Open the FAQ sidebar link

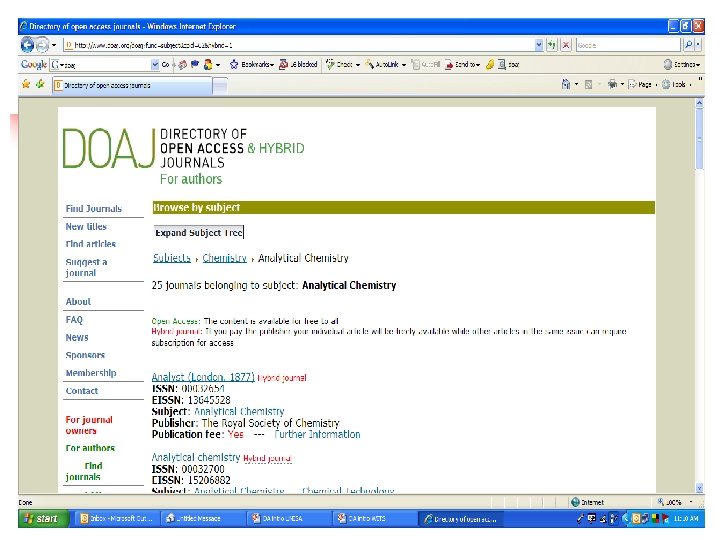74,320
